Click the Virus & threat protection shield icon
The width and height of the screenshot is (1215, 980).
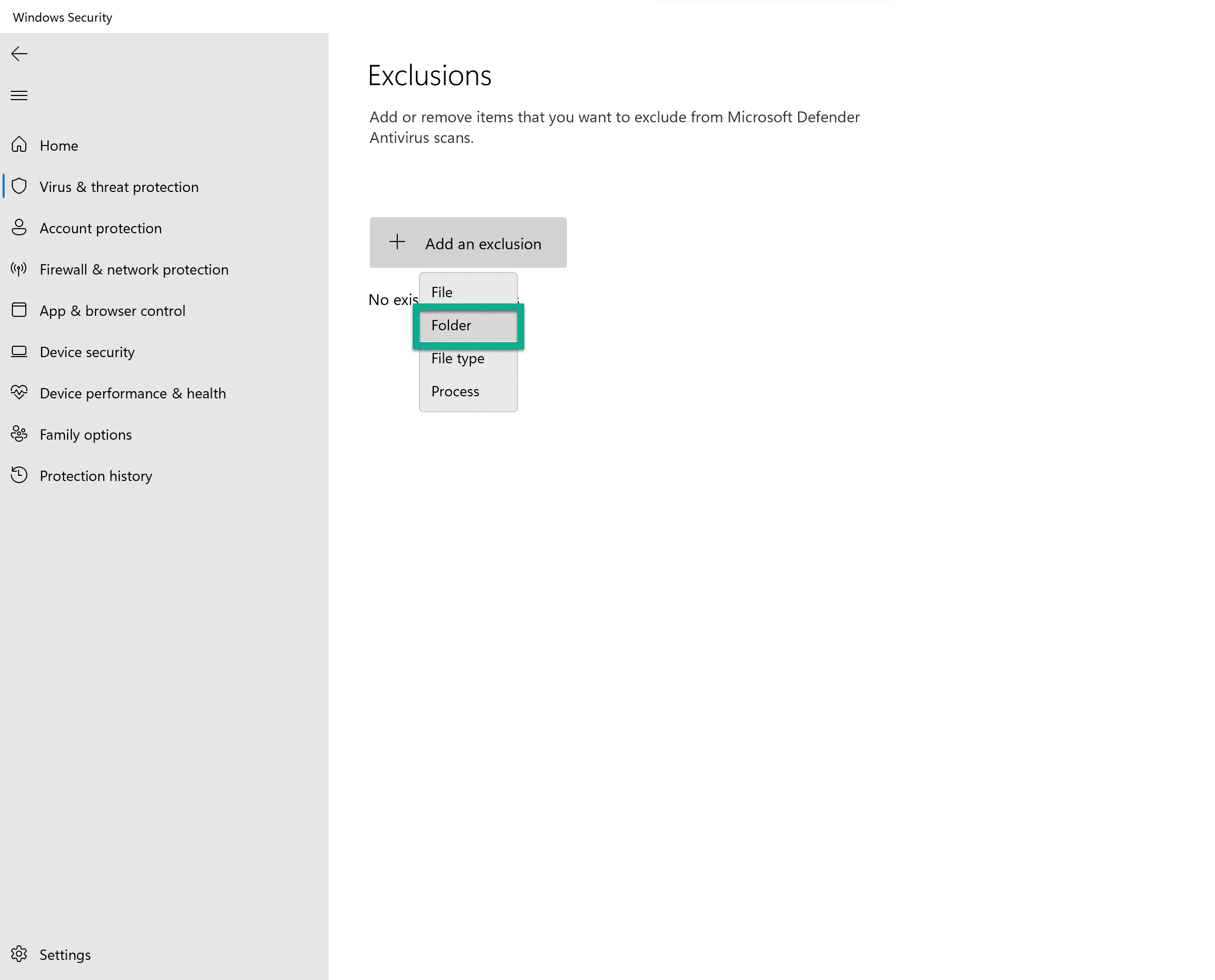click(x=19, y=186)
